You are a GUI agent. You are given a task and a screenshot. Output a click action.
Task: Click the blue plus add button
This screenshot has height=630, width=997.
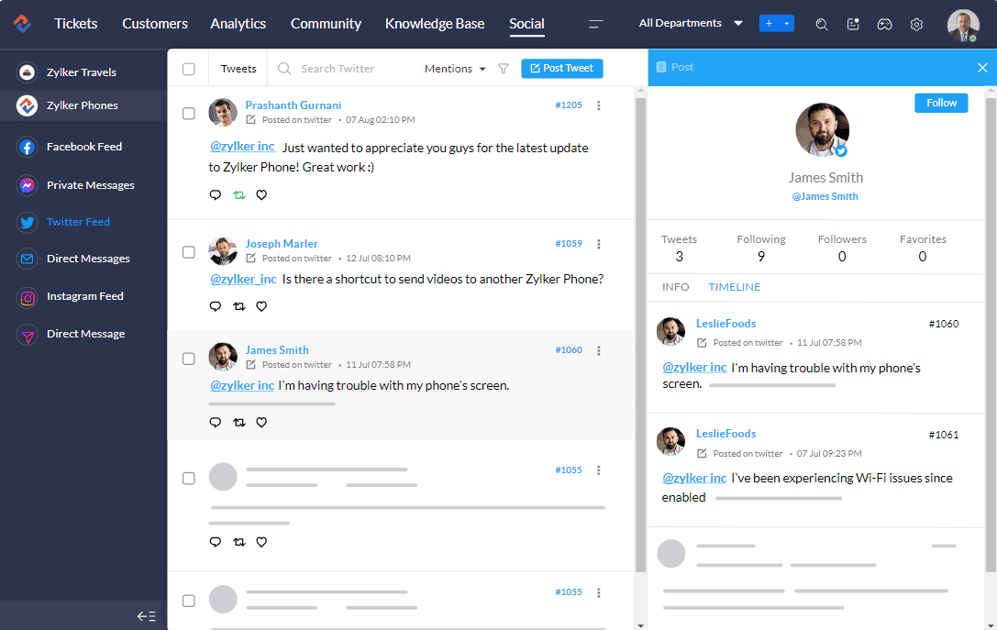pos(769,24)
